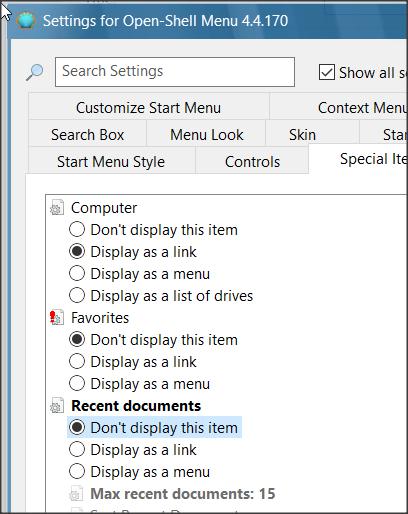408x514 pixels.
Task: Select Computer: Display as a list of drives
Action: pos(161,296)
